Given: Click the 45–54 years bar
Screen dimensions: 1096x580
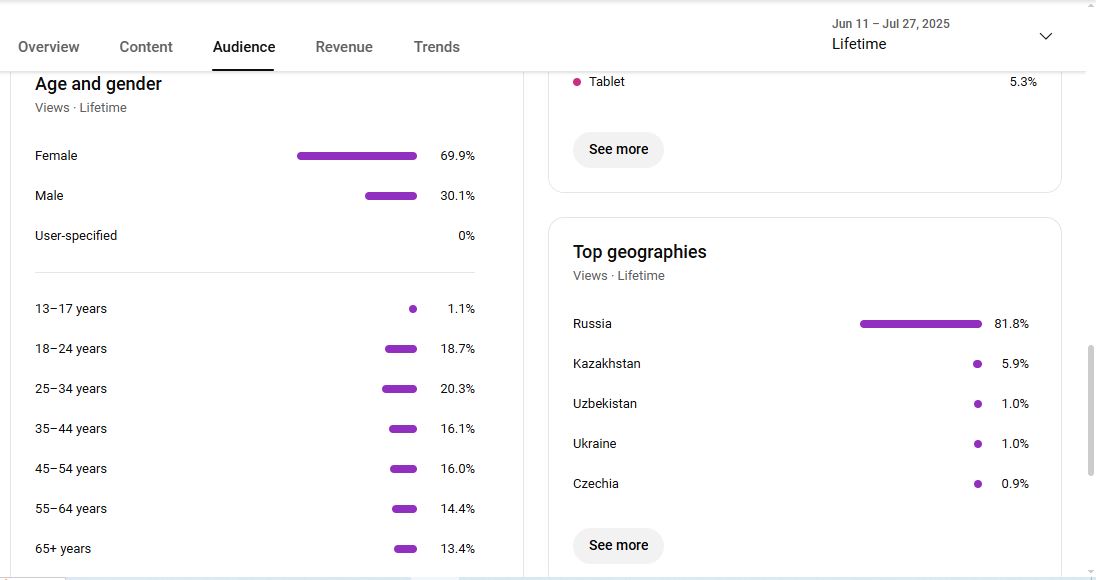Looking at the screenshot, I should [403, 469].
